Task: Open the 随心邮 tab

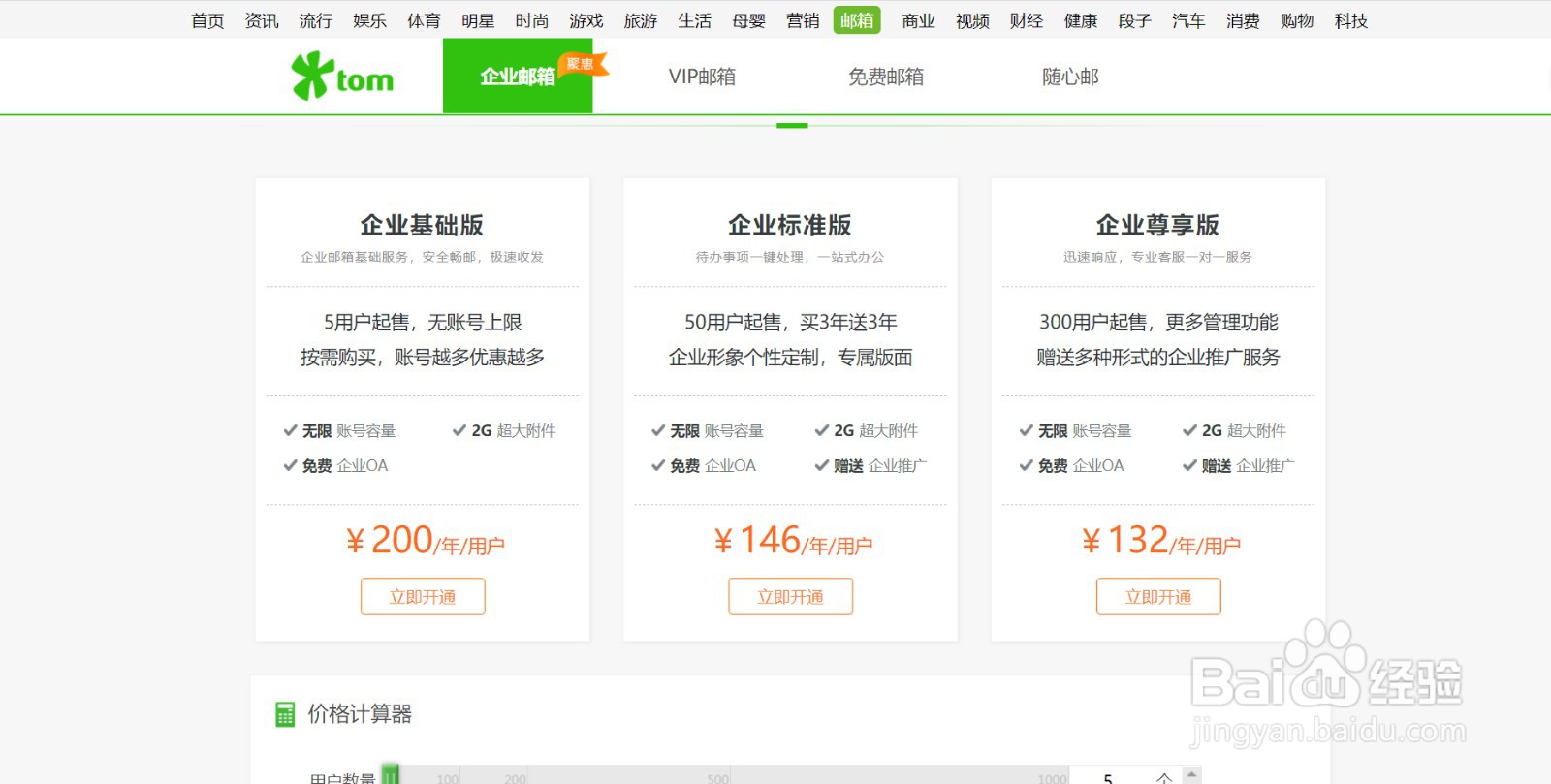Action: point(1070,77)
